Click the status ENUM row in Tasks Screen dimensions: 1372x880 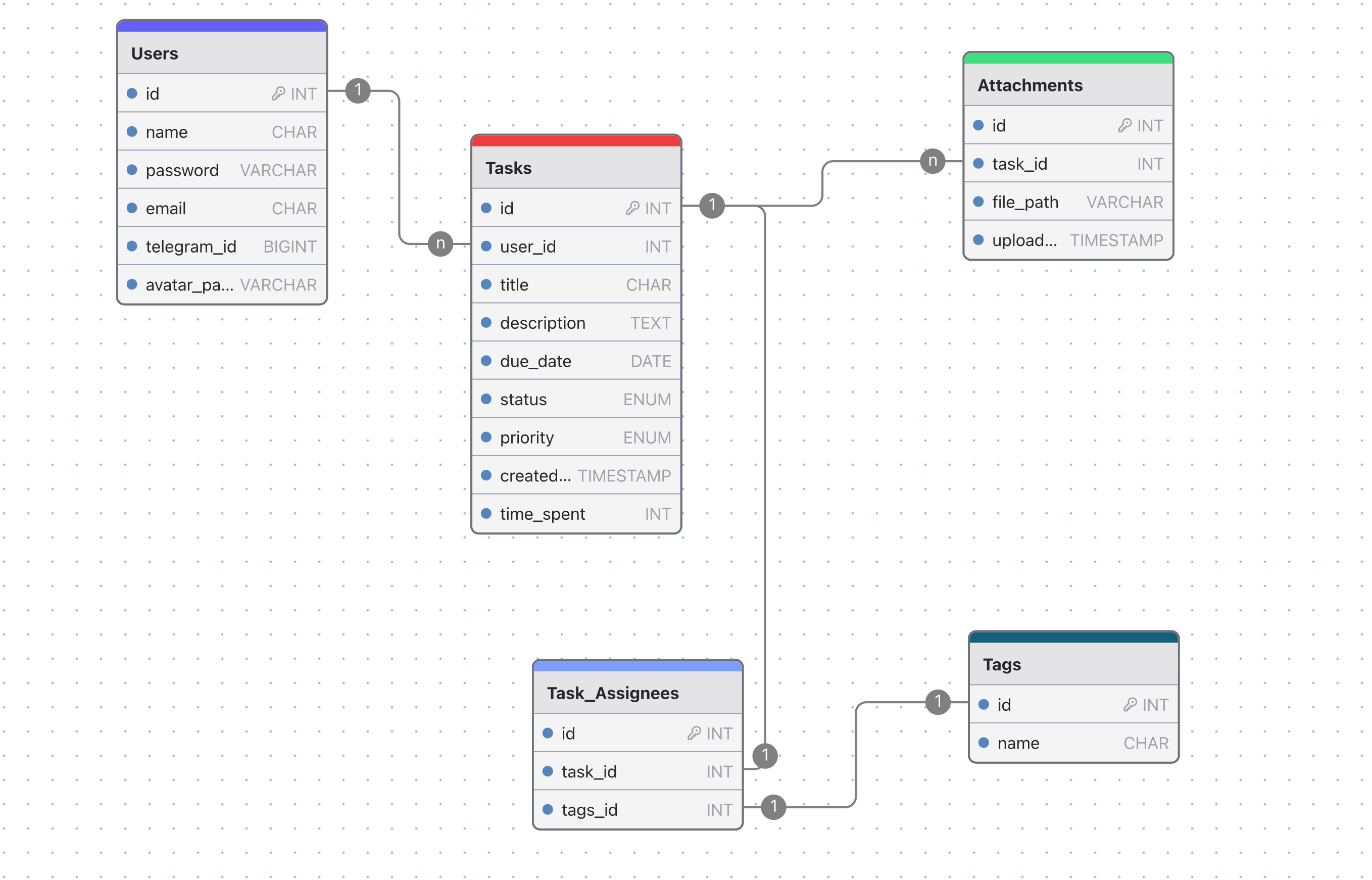[575, 399]
